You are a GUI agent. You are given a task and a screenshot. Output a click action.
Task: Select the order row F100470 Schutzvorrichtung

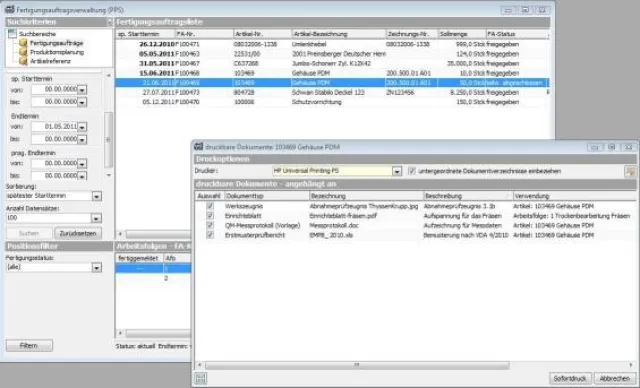332,102
